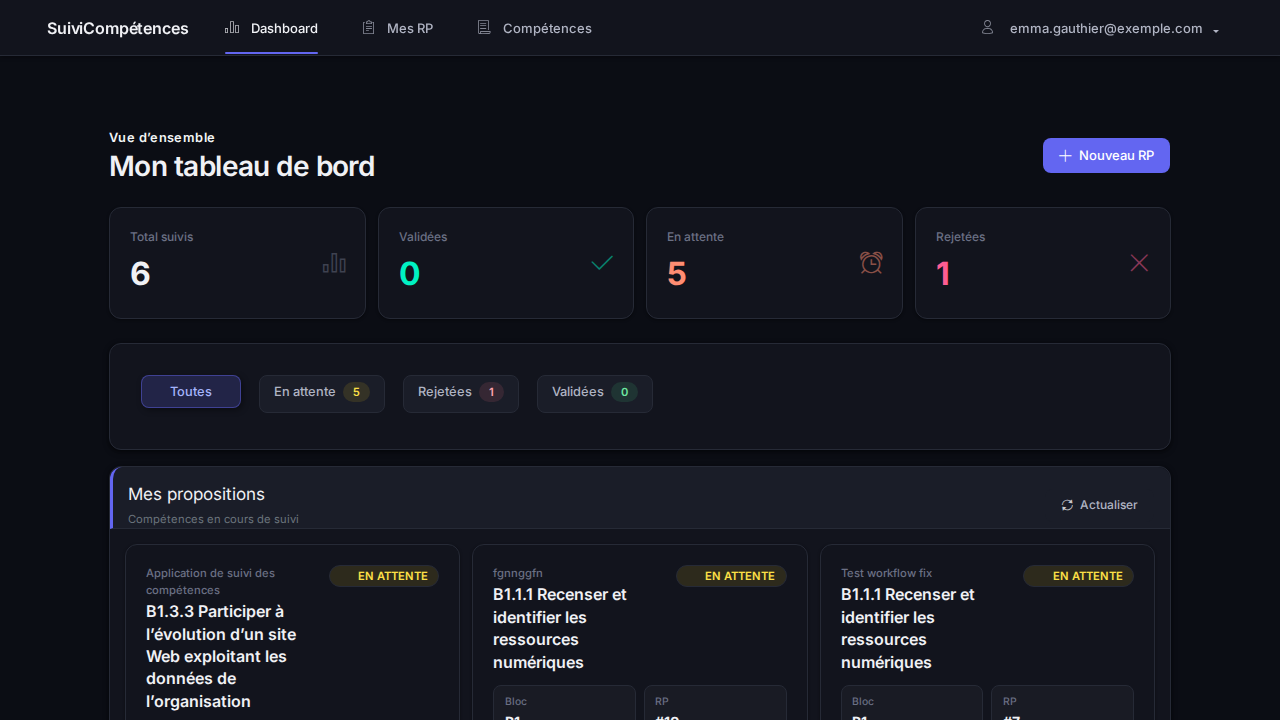Click the Rejetées stat card showing 1
The width and height of the screenshot is (1280, 720).
(1043, 263)
